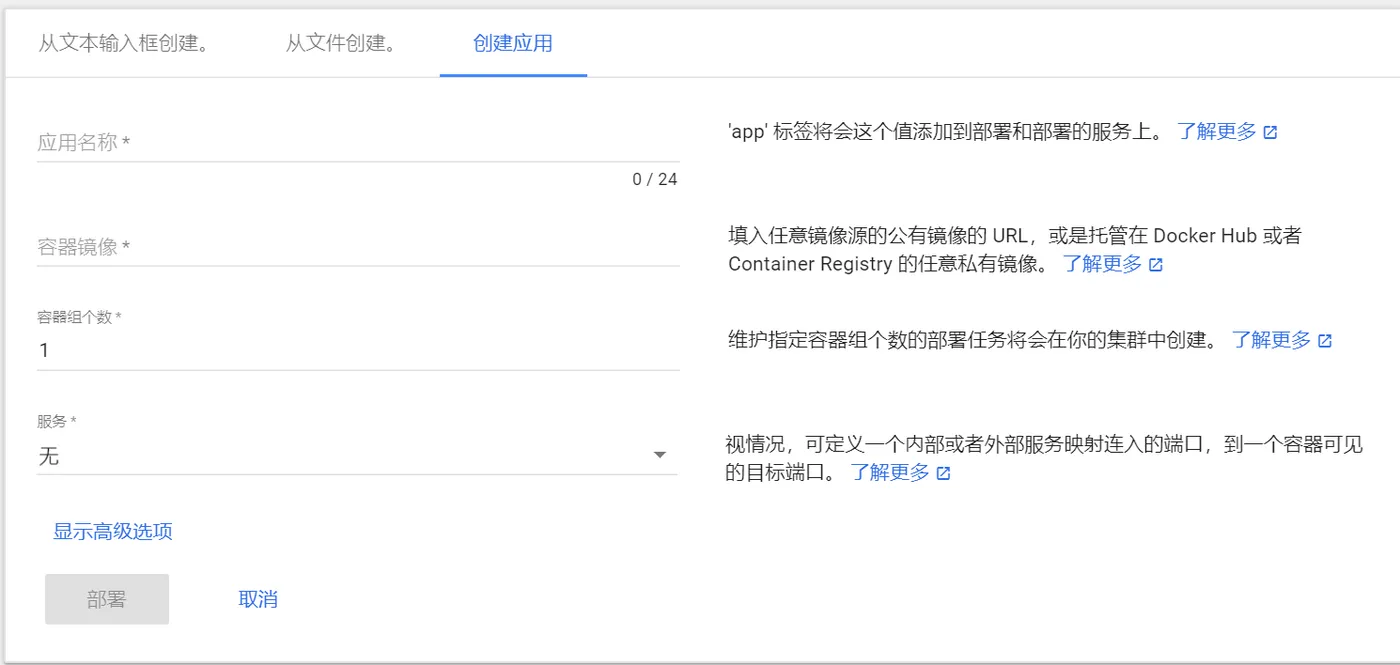The height and width of the screenshot is (665, 1400).
Task: Click the 取消 button
Action: [x=258, y=599]
